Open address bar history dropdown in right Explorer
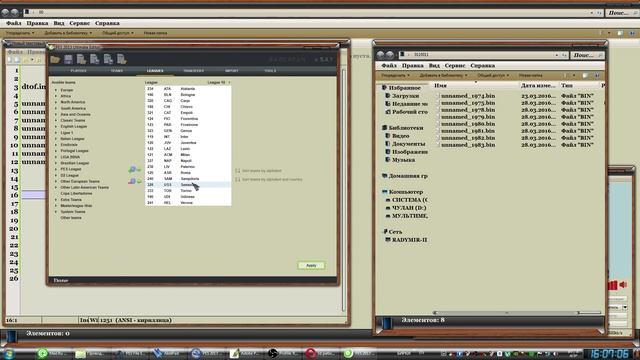This screenshot has width=640, height=360. [x=557, y=55]
